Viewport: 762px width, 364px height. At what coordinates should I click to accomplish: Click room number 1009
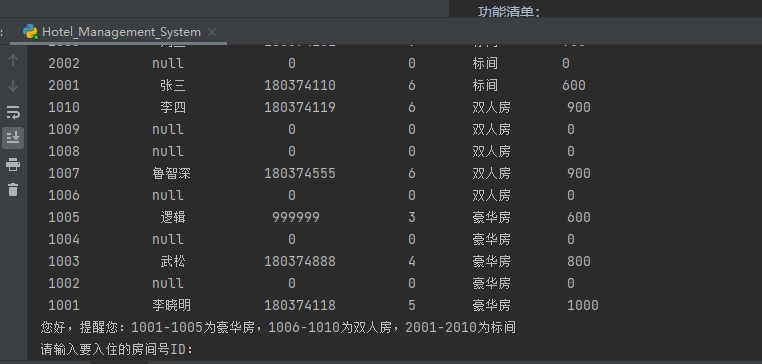tap(64, 129)
